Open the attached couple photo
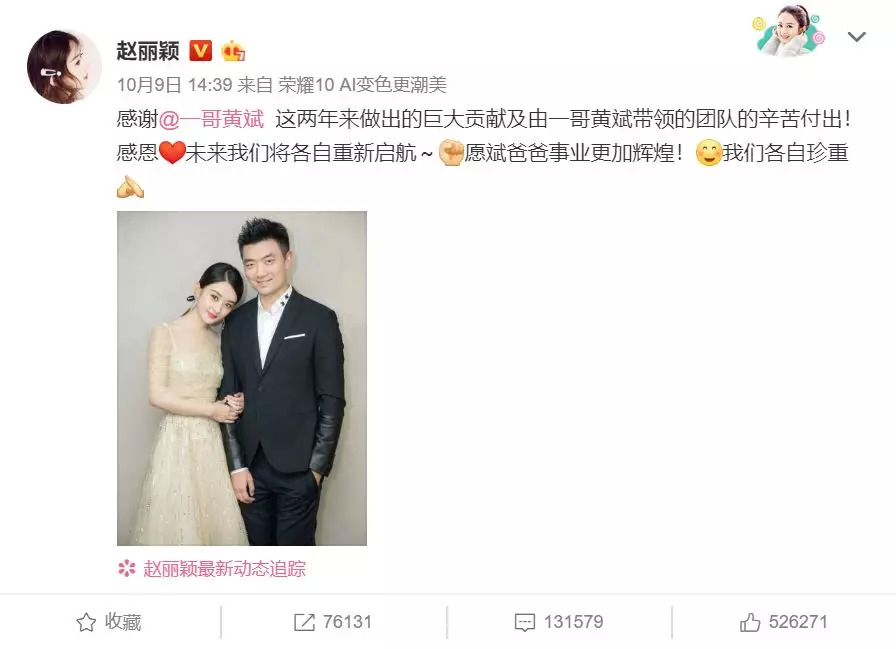 pos(242,378)
